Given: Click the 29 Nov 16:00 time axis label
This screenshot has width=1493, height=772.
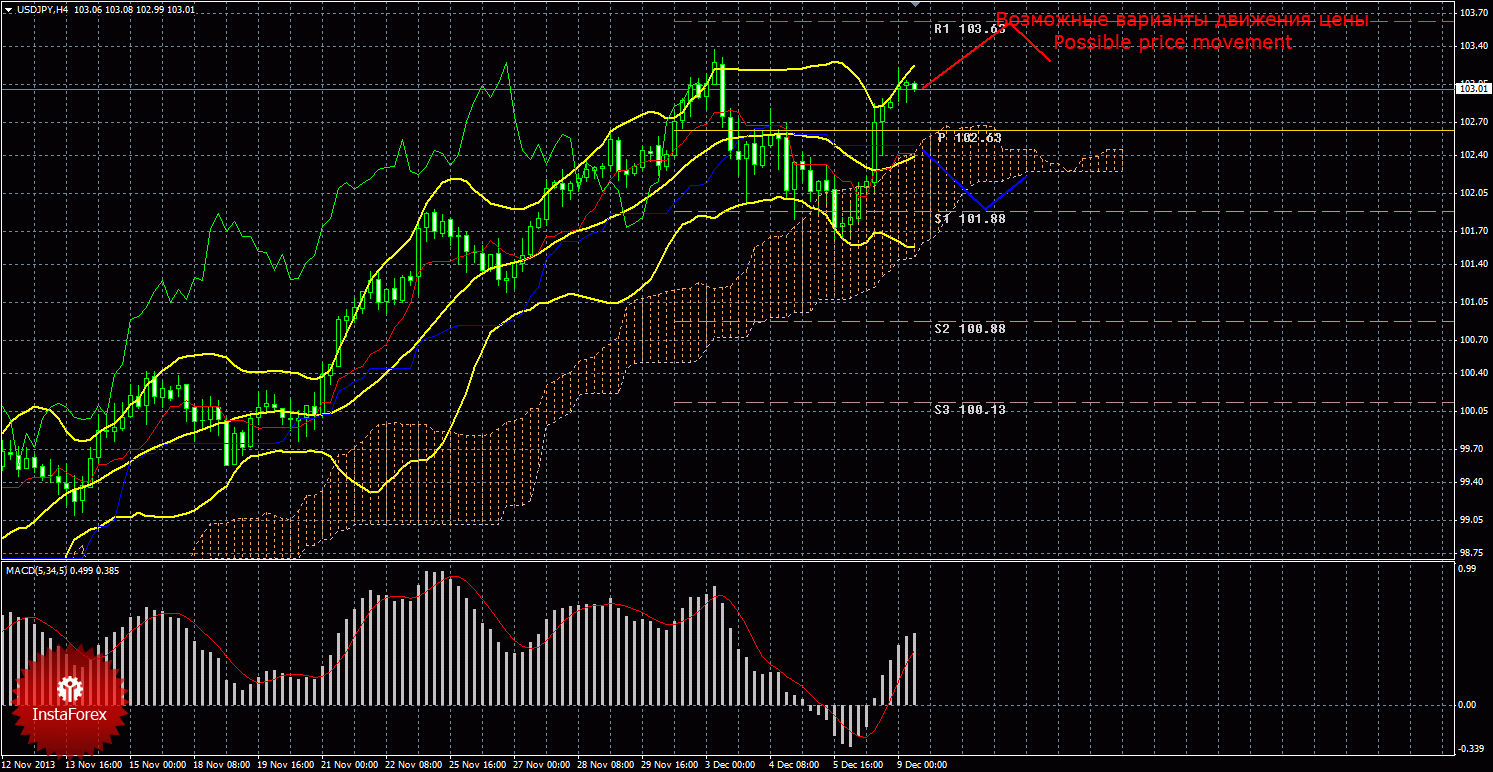Looking at the screenshot, I should click(670, 764).
